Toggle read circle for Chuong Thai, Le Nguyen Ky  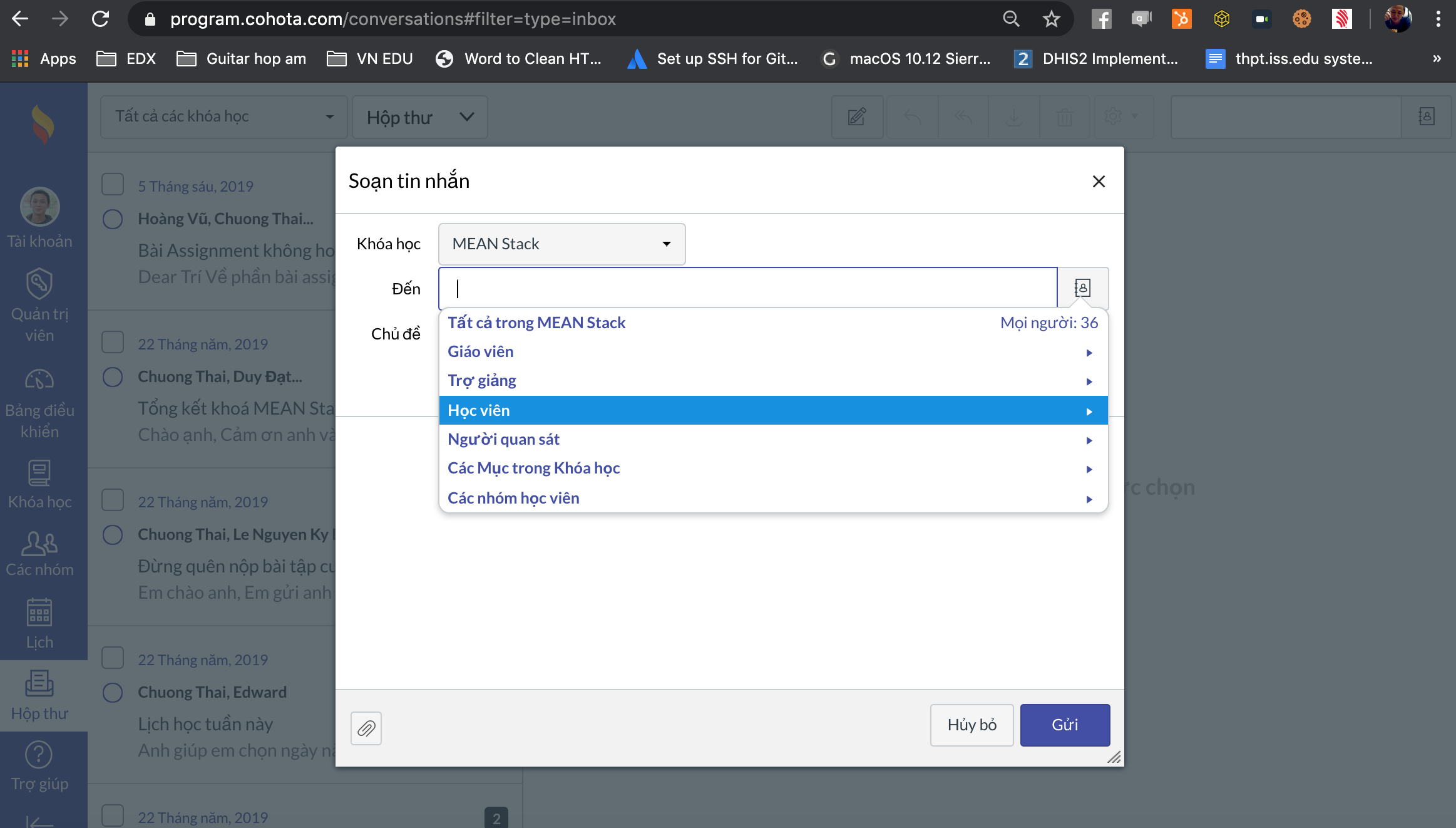(x=113, y=535)
